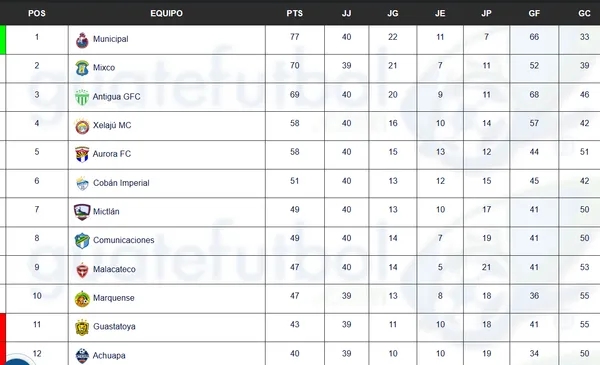Click the POS column header
This screenshot has height=365, width=600.
point(37,13)
